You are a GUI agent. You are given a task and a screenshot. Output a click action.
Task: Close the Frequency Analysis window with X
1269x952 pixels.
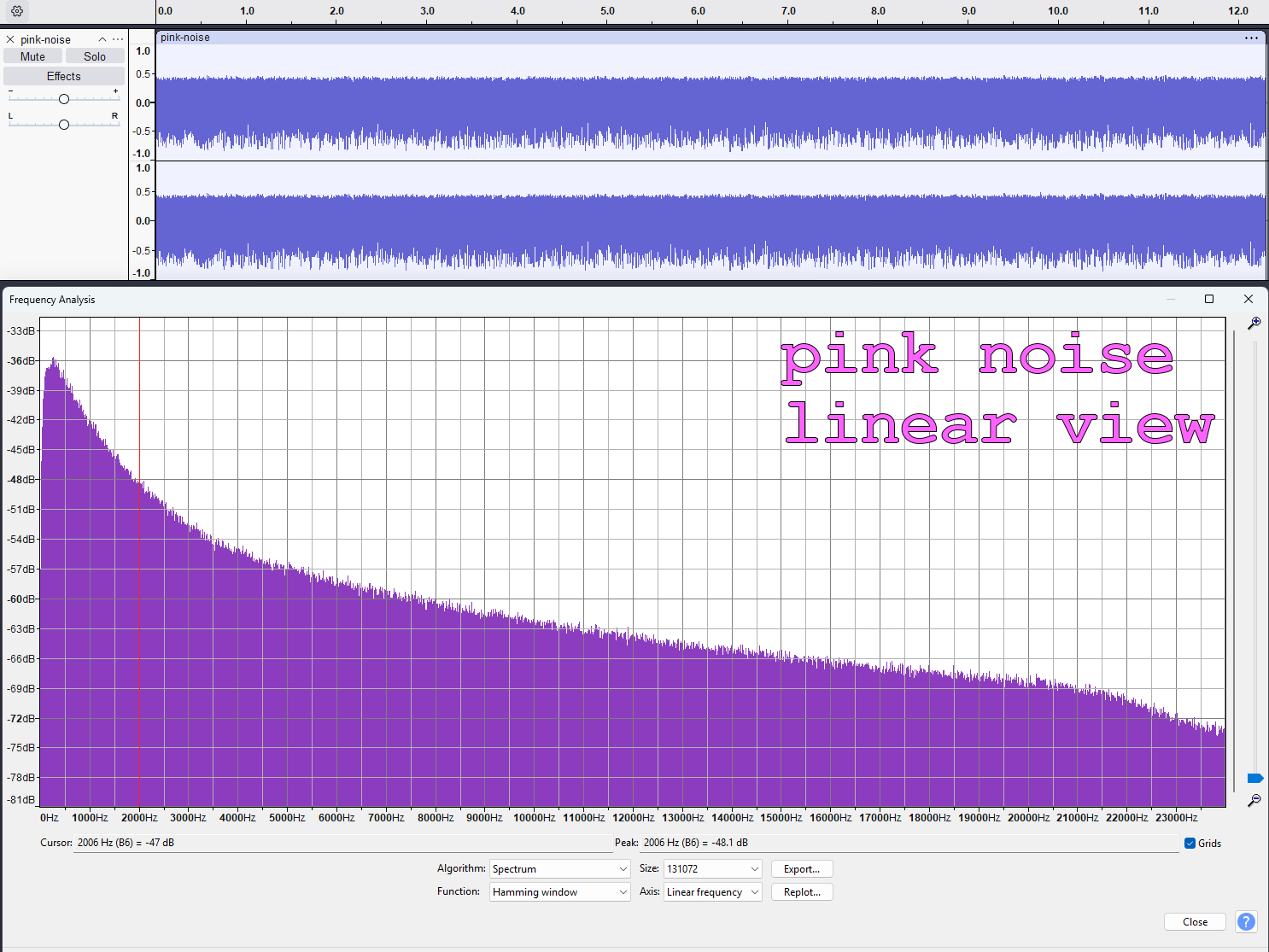pos(1249,299)
